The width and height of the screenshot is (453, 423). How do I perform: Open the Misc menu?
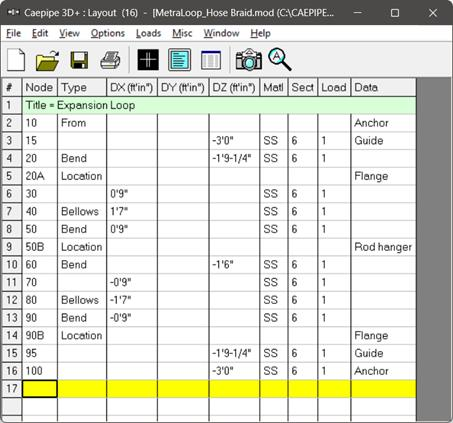[182, 33]
